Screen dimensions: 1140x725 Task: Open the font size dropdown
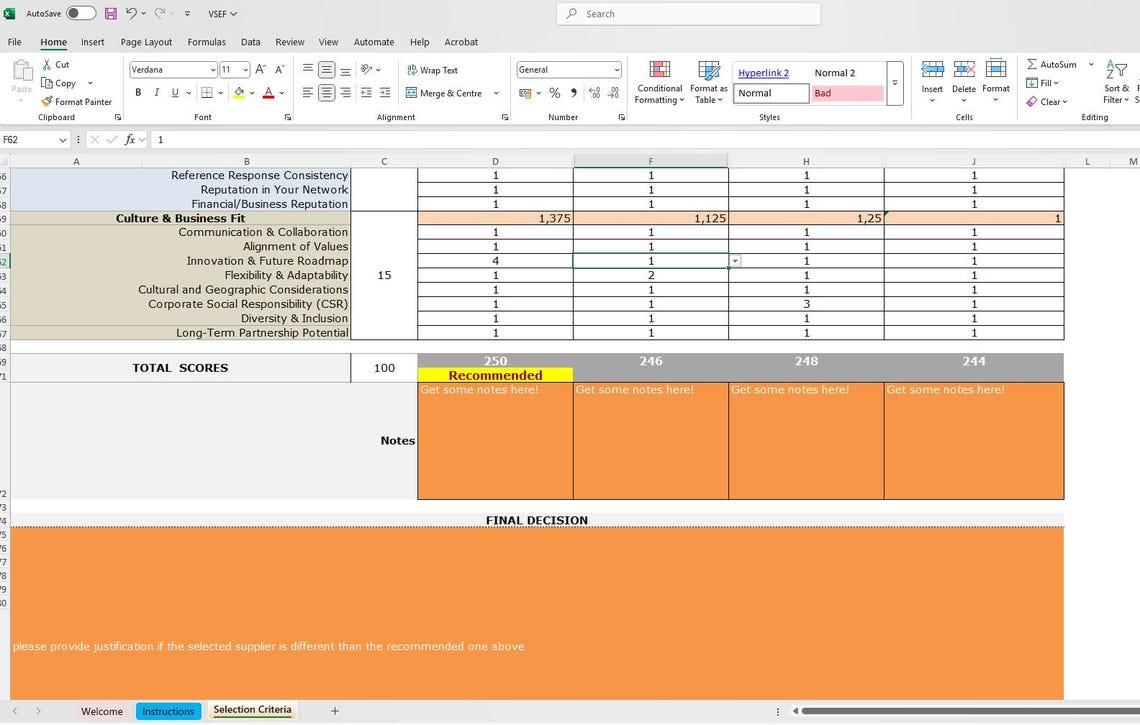click(243, 69)
